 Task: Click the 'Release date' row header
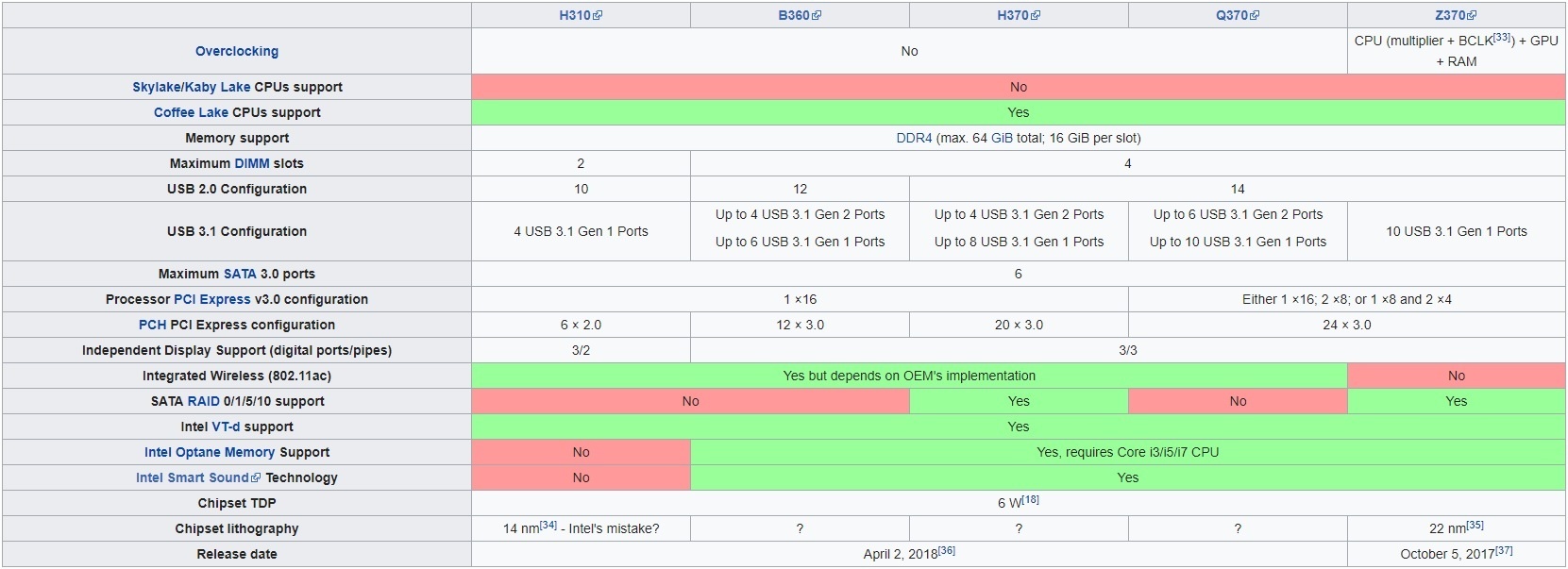(237, 554)
